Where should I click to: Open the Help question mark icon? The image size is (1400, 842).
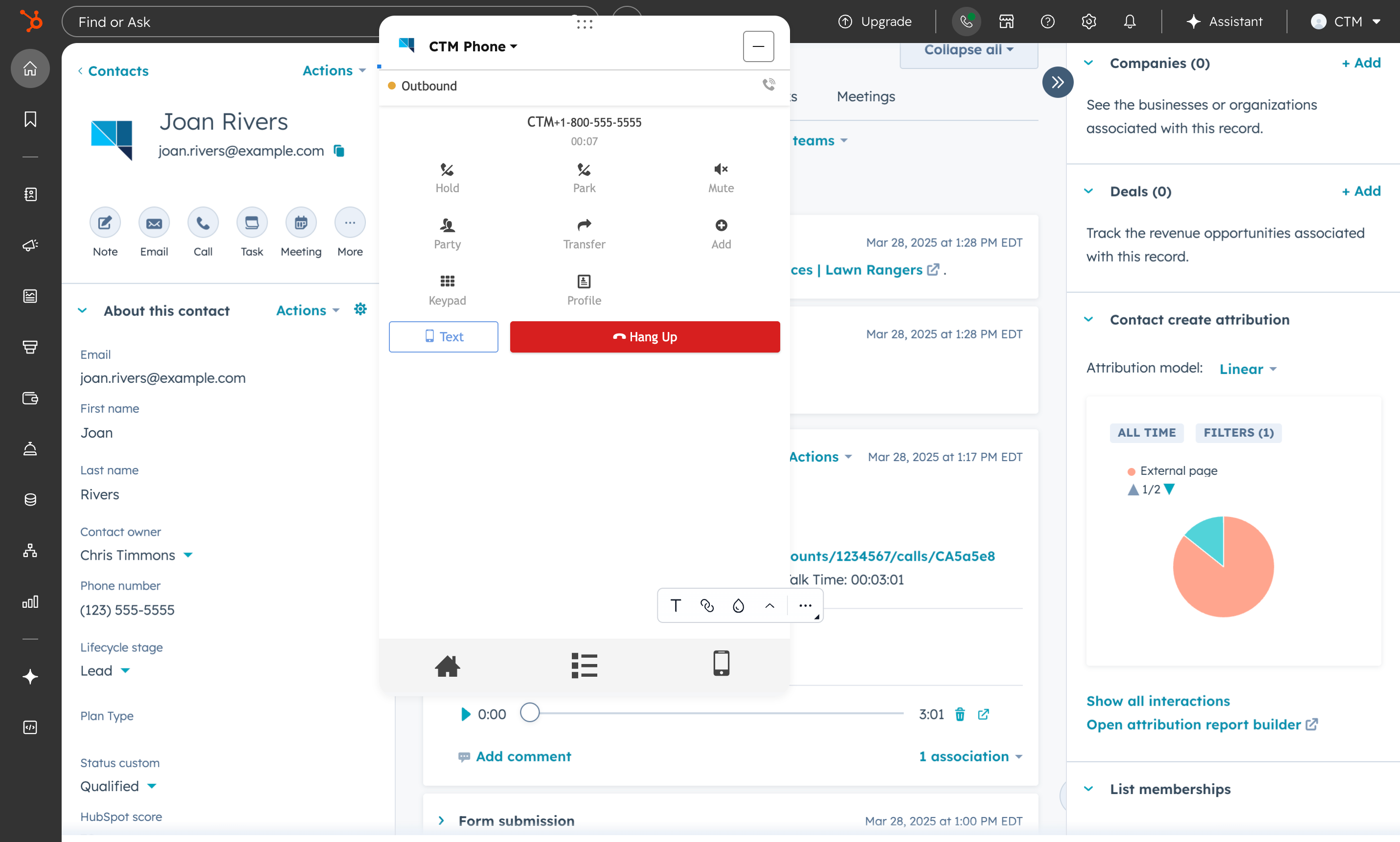click(1047, 22)
